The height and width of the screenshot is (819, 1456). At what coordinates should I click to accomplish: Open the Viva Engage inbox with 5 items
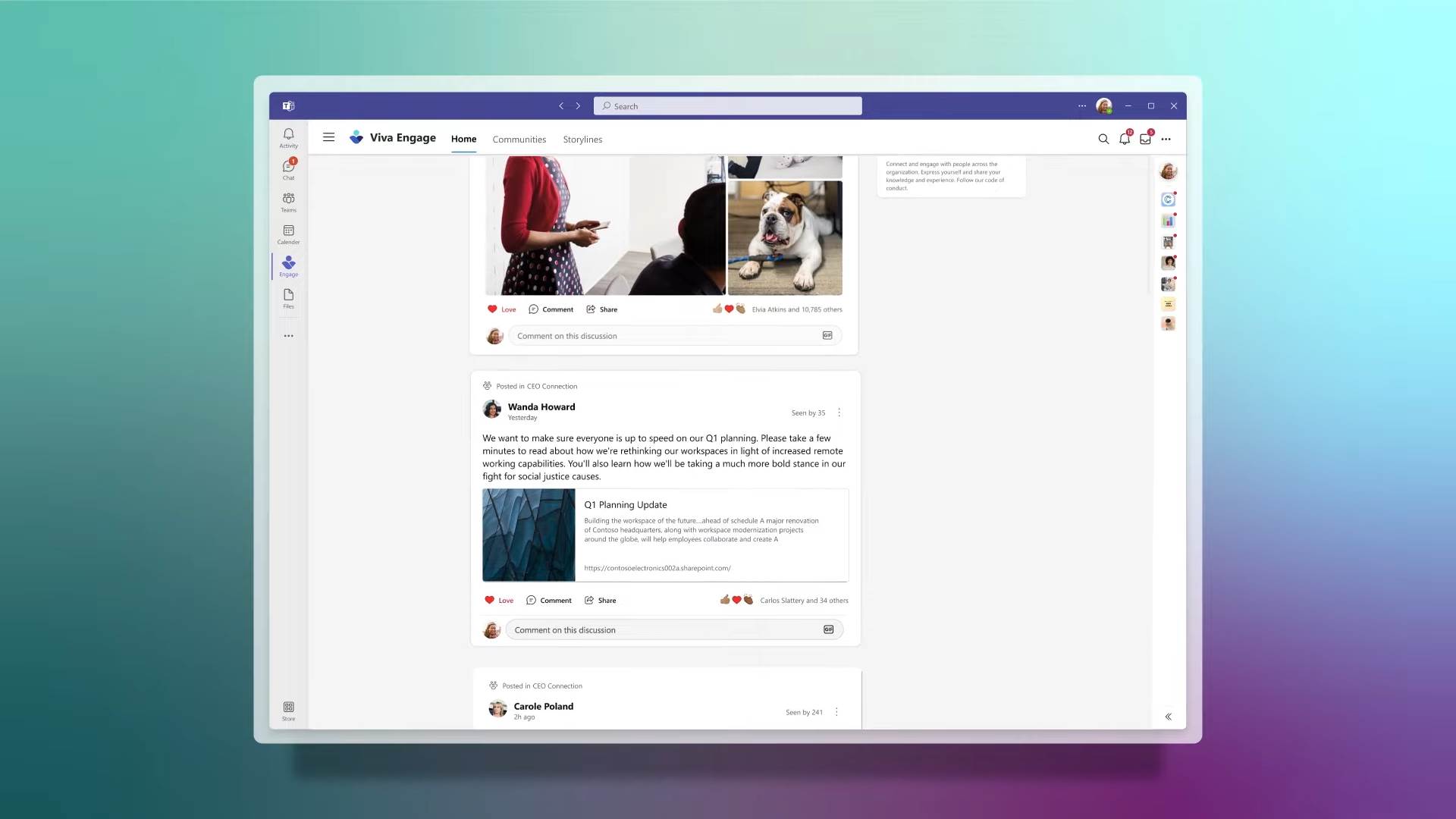[x=1145, y=139]
